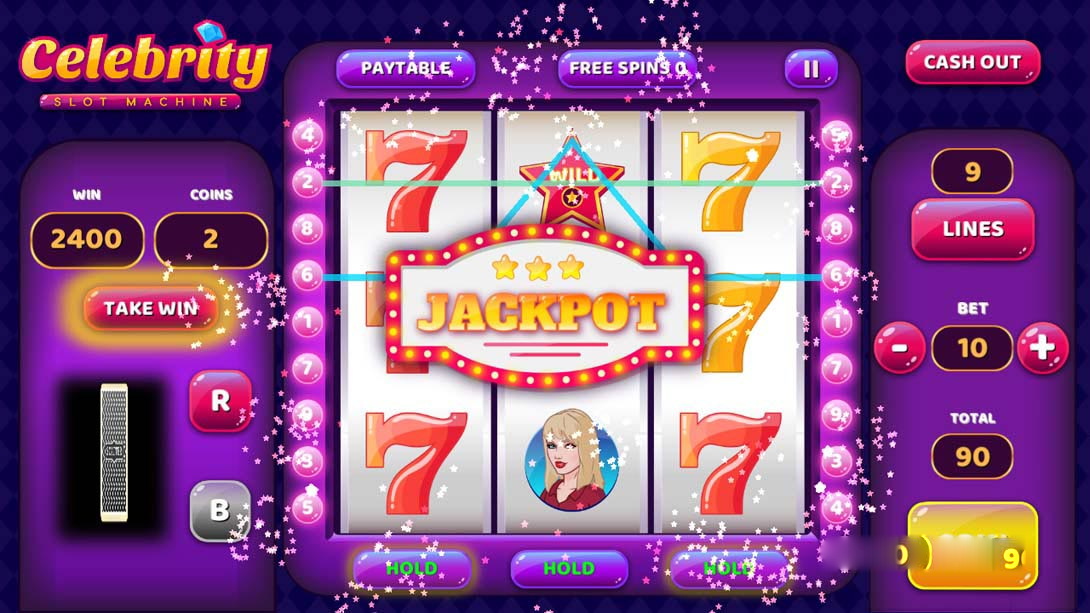Click the red R gamble button
Image resolution: width=1090 pixels, height=613 pixels.
(220, 400)
